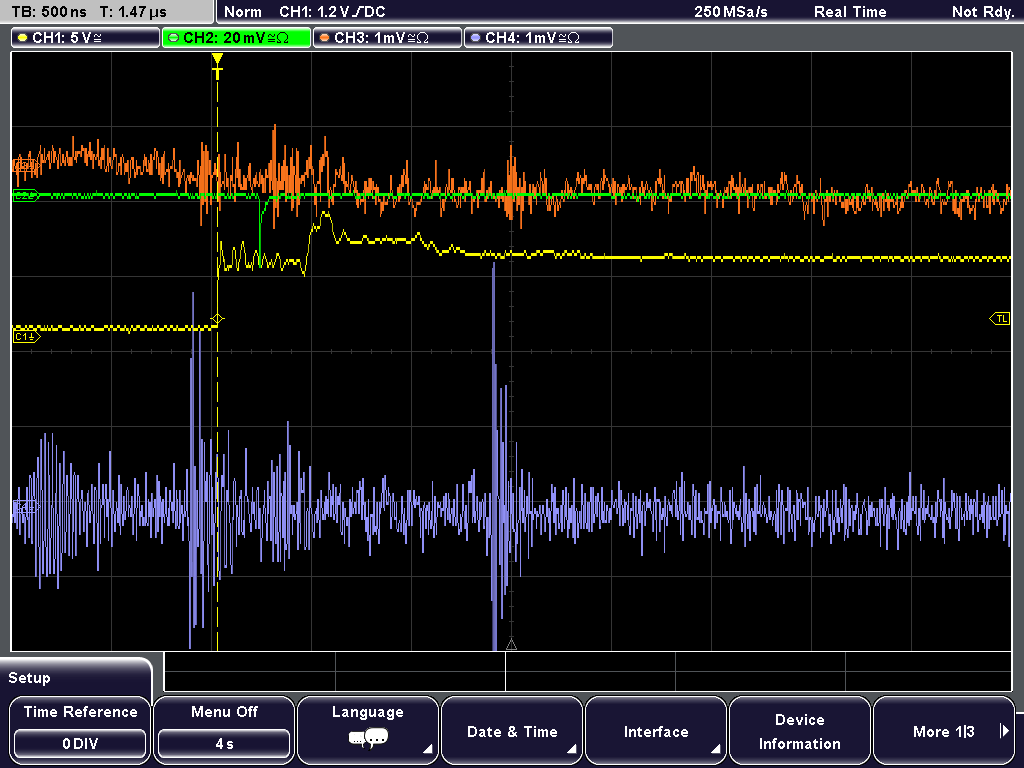1024x768 pixels.
Task: Click the CH1: 1.2 V trigger source readout
Action: pos(332,12)
